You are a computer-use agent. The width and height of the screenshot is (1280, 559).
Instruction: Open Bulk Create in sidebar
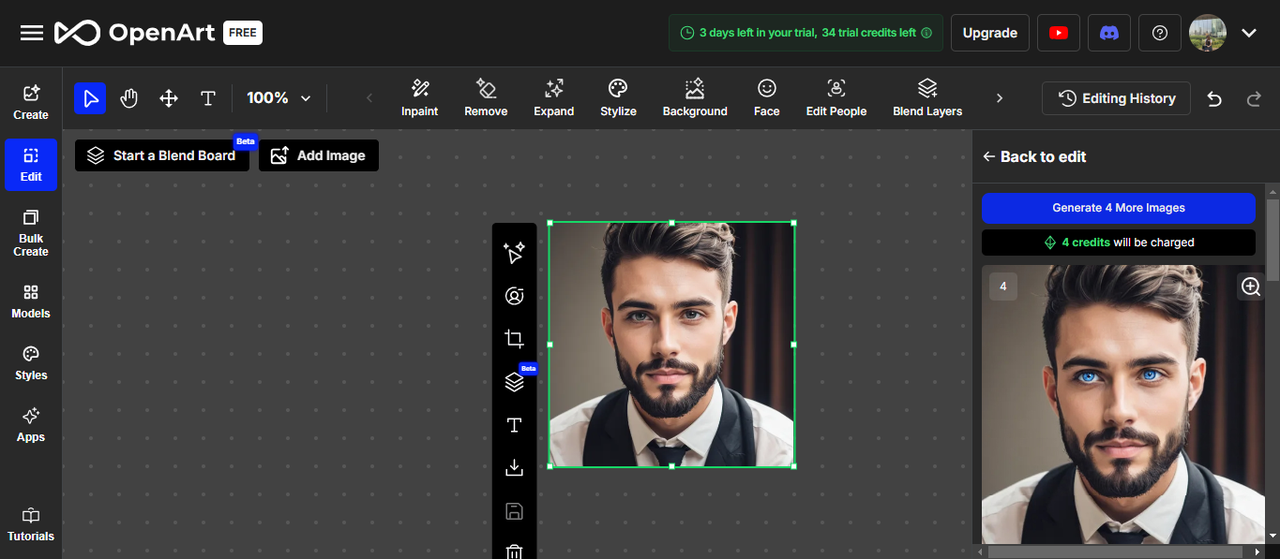[x=31, y=233]
